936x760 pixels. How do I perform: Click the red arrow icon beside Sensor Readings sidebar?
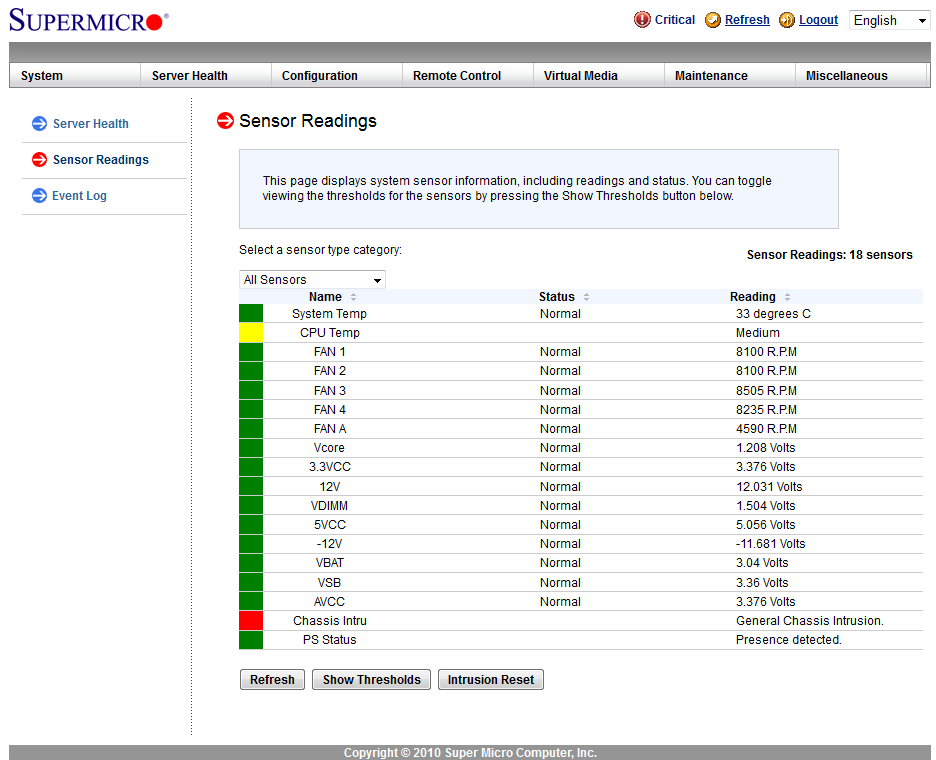click(x=39, y=159)
